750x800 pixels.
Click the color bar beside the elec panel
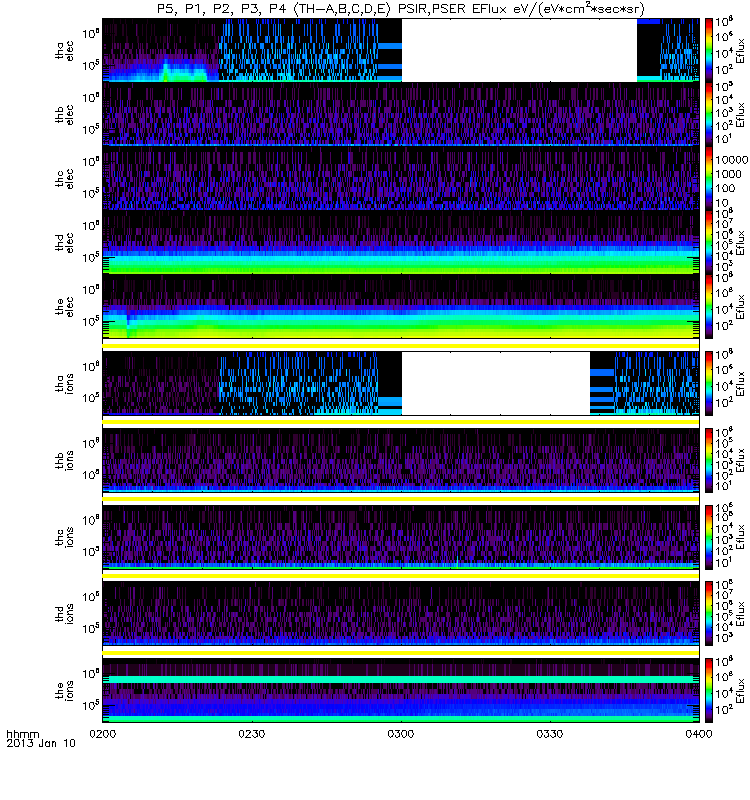click(709, 307)
